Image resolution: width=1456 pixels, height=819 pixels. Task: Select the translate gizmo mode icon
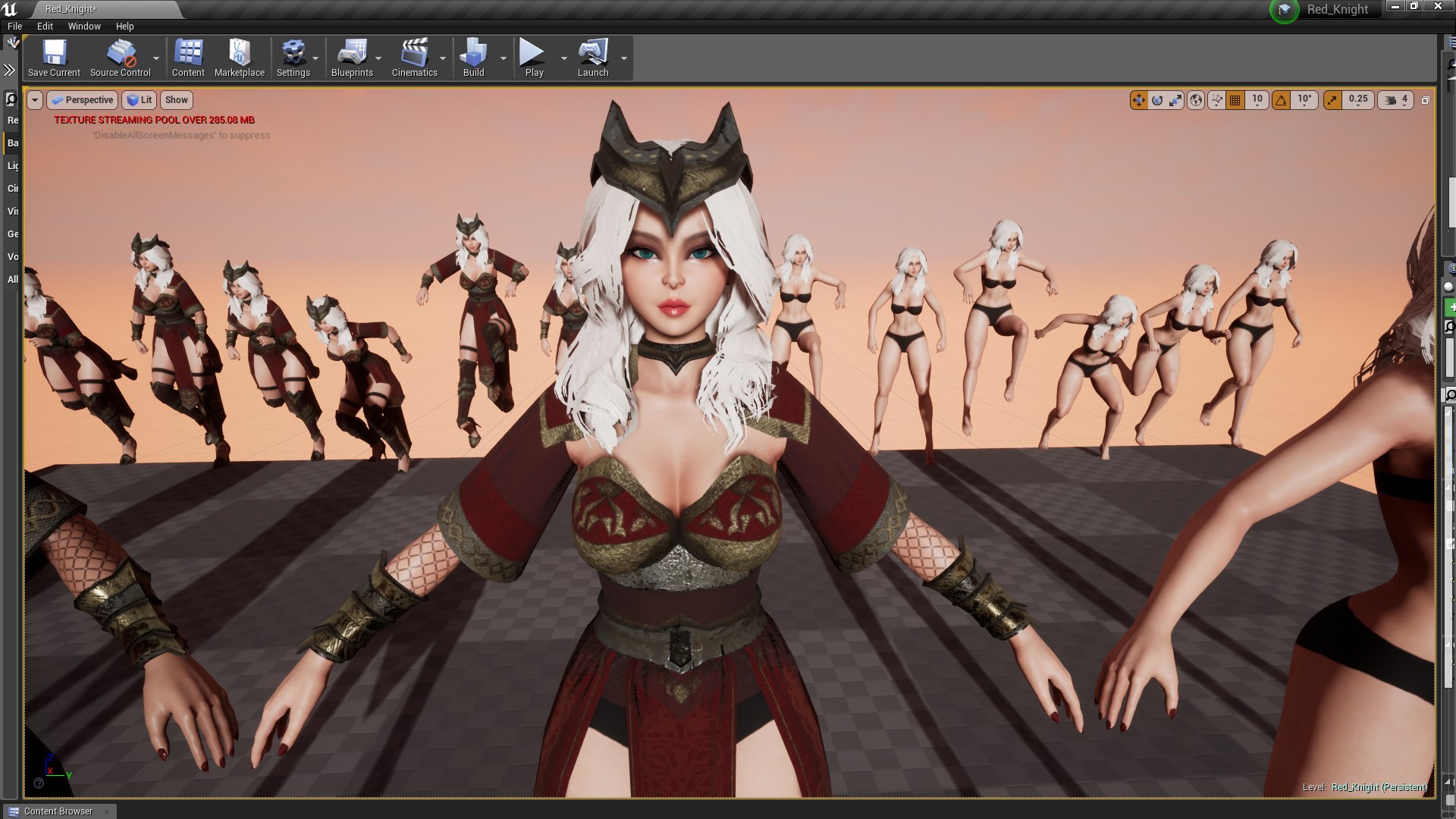(1138, 100)
